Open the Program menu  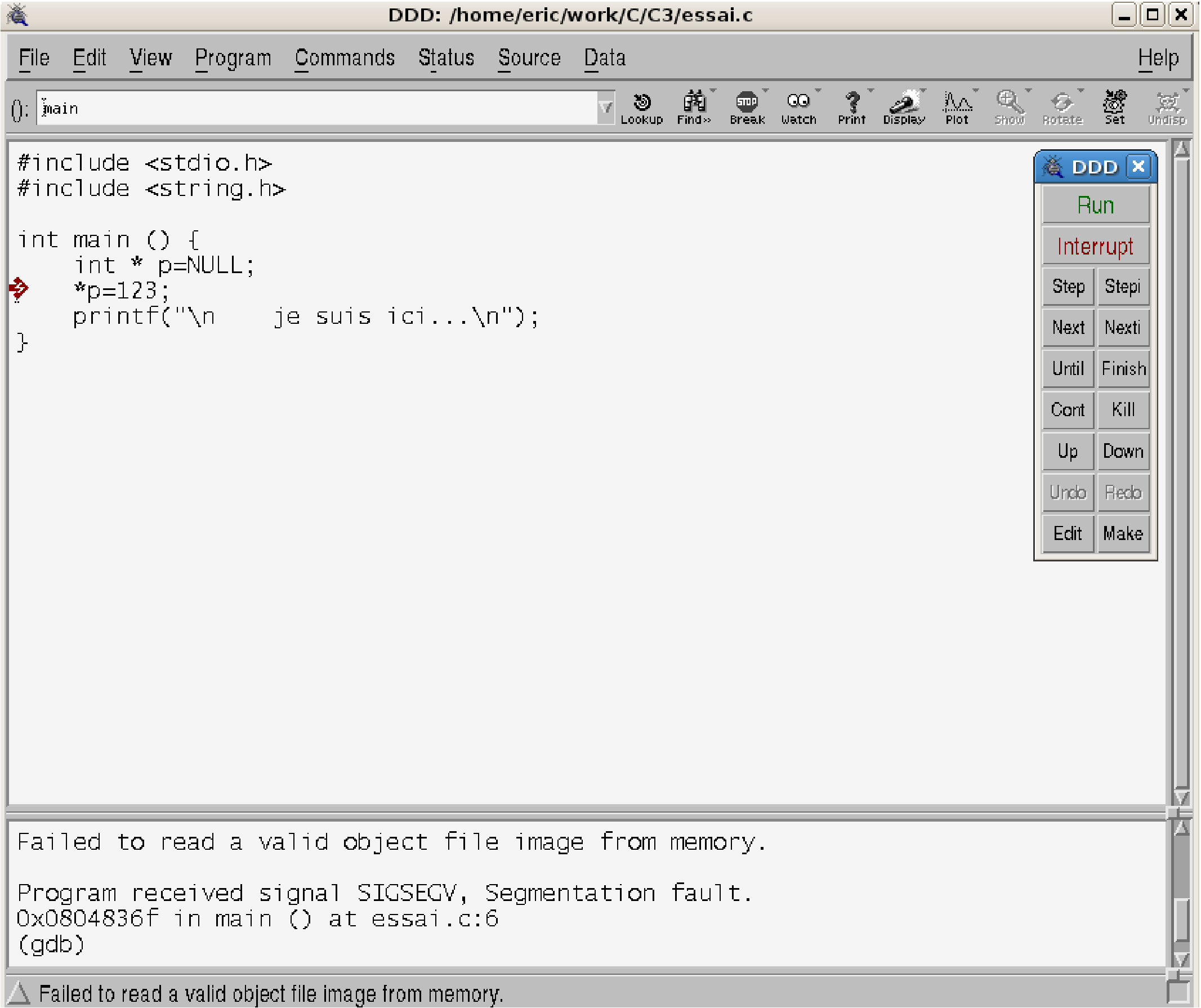233,58
